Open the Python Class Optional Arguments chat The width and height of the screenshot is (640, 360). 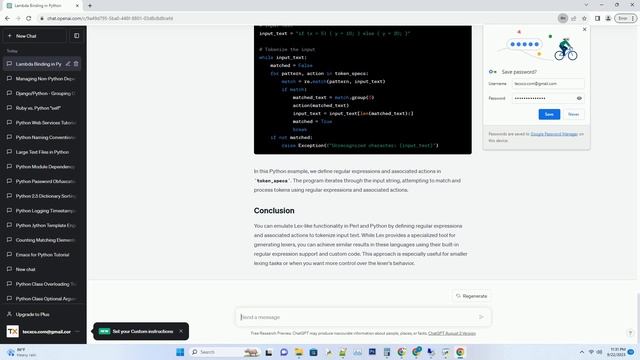42,299
